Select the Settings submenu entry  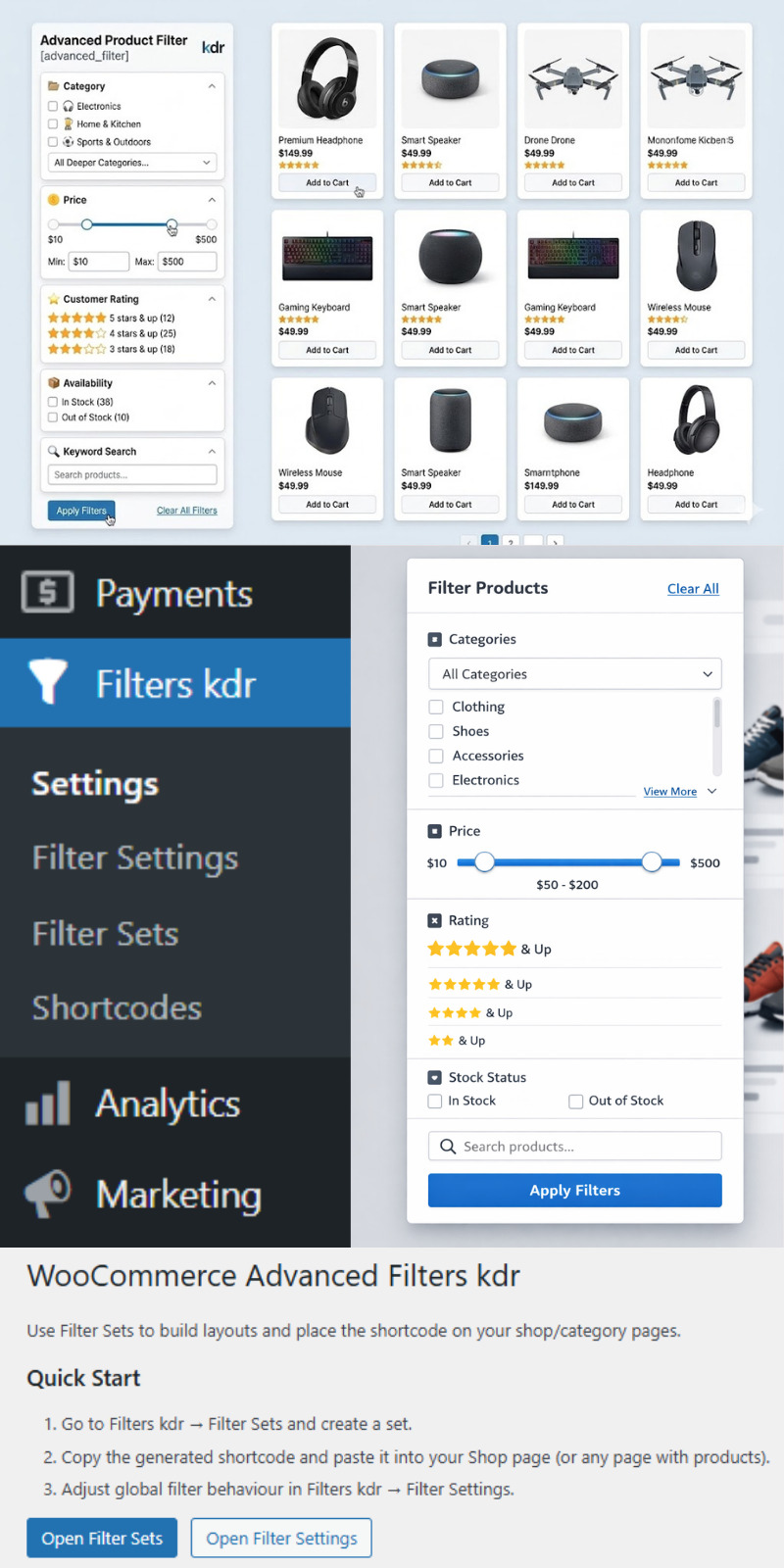click(x=95, y=784)
